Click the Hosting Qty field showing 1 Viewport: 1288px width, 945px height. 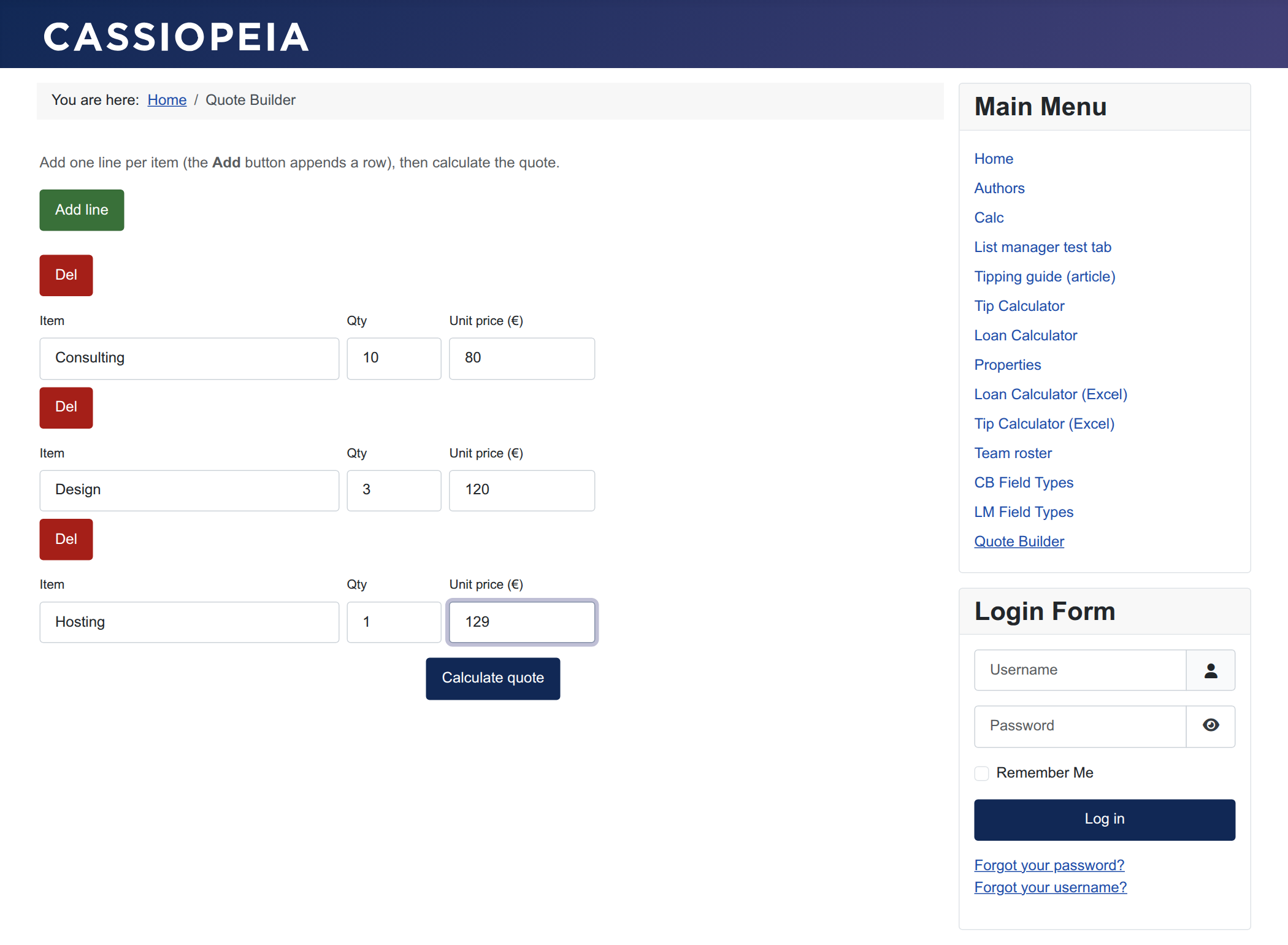click(394, 622)
